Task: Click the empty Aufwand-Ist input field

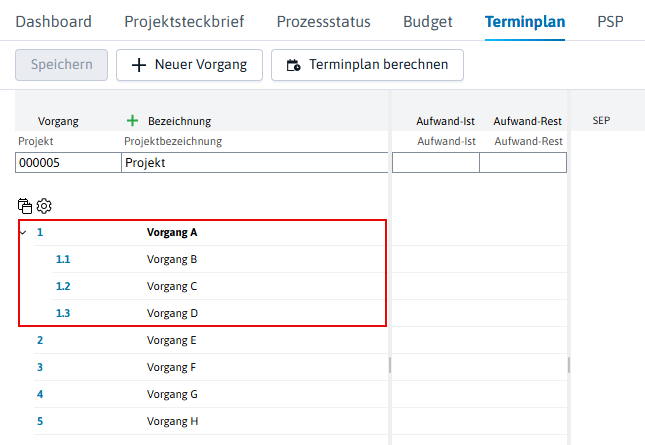Action: pos(436,162)
